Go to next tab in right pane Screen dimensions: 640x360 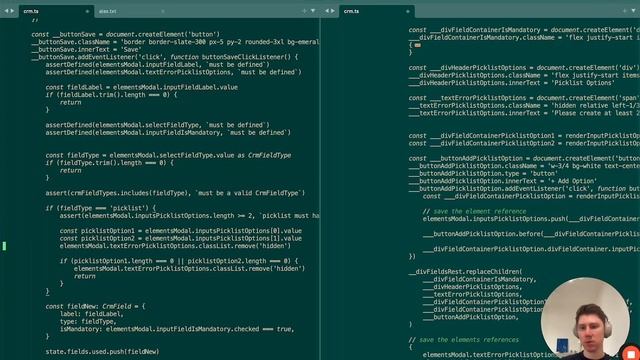pos(333,11)
